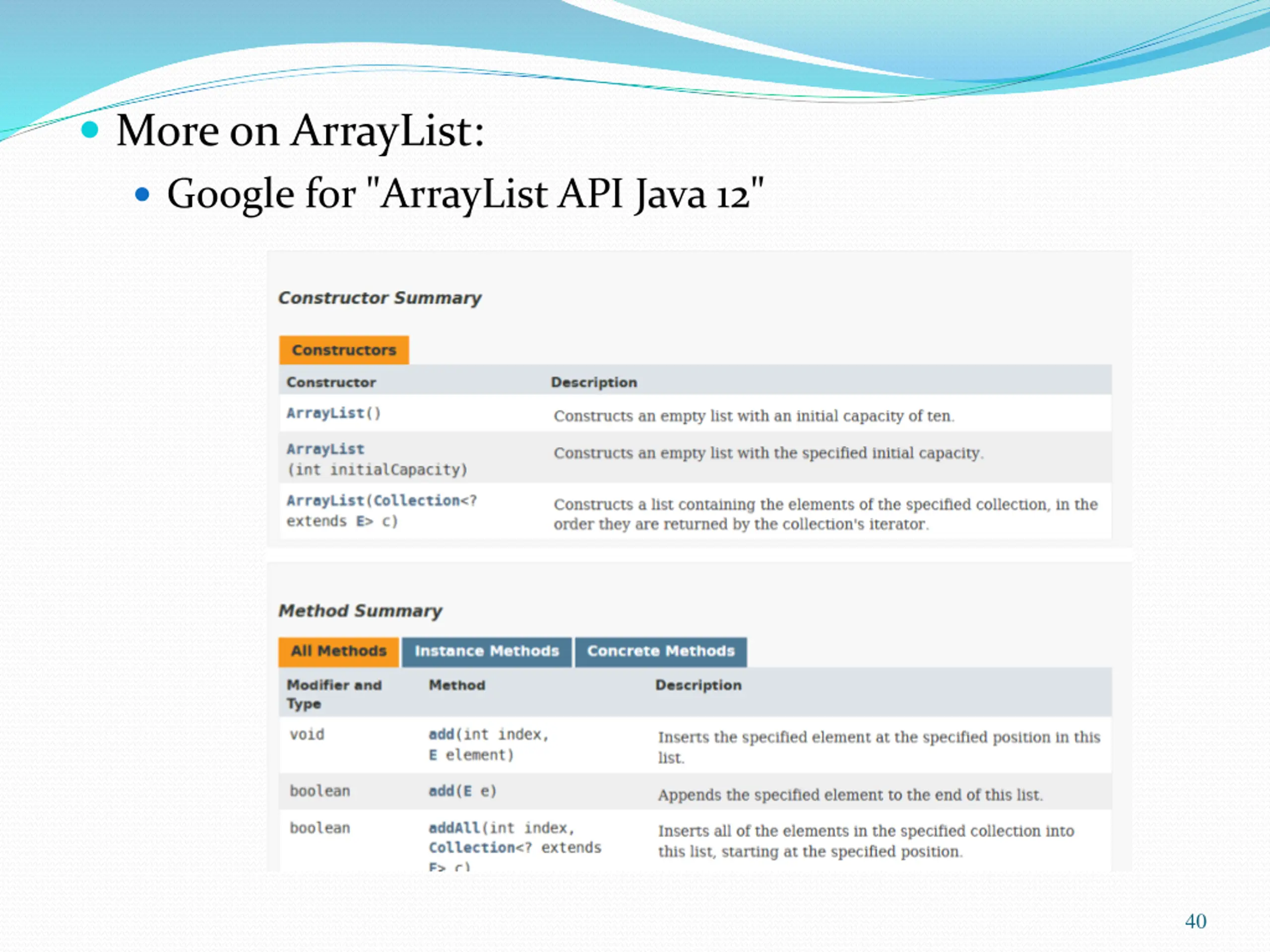Image resolution: width=1270 pixels, height=952 pixels.
Task: Click 'Constructs a list containing the elements' description
Action: [825, 514]
